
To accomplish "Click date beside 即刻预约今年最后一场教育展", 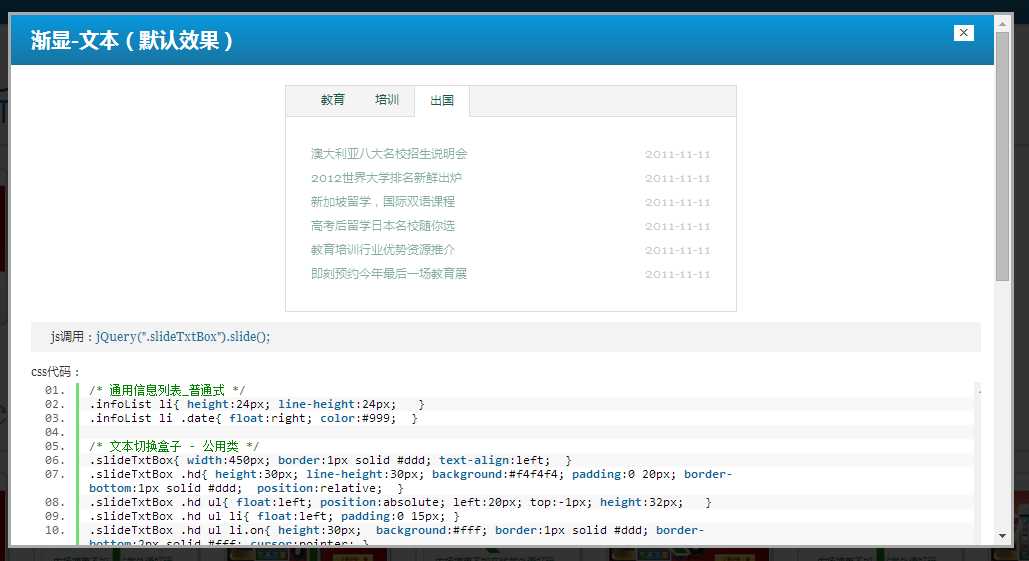I will coord(677,274).
